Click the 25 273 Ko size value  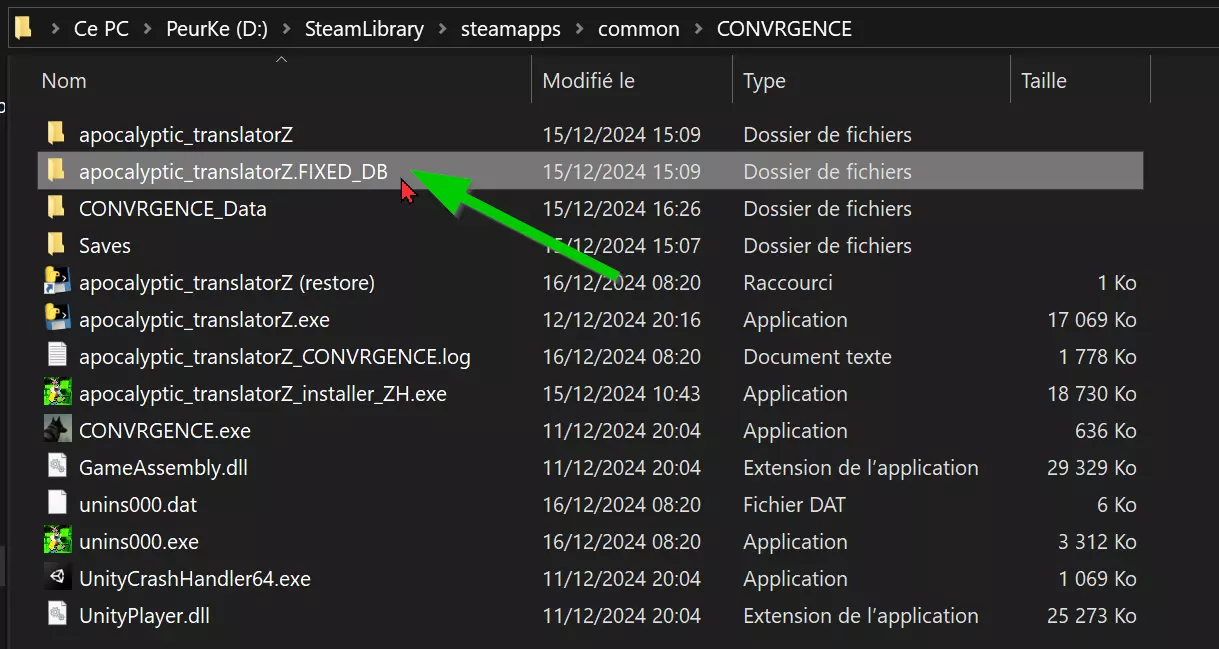1092,616
